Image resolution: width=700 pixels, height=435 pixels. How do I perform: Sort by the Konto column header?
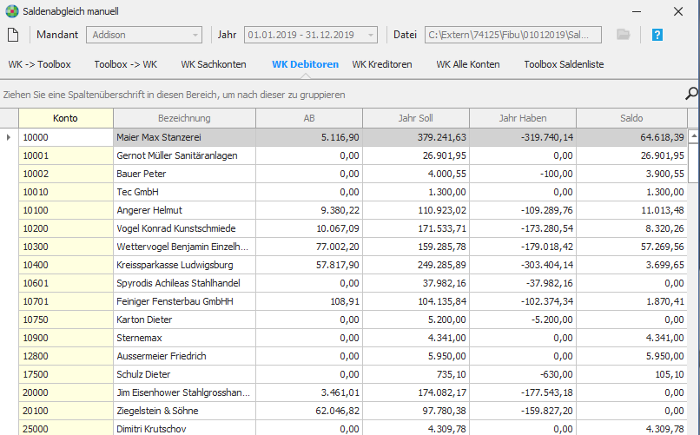click(66, 118)
